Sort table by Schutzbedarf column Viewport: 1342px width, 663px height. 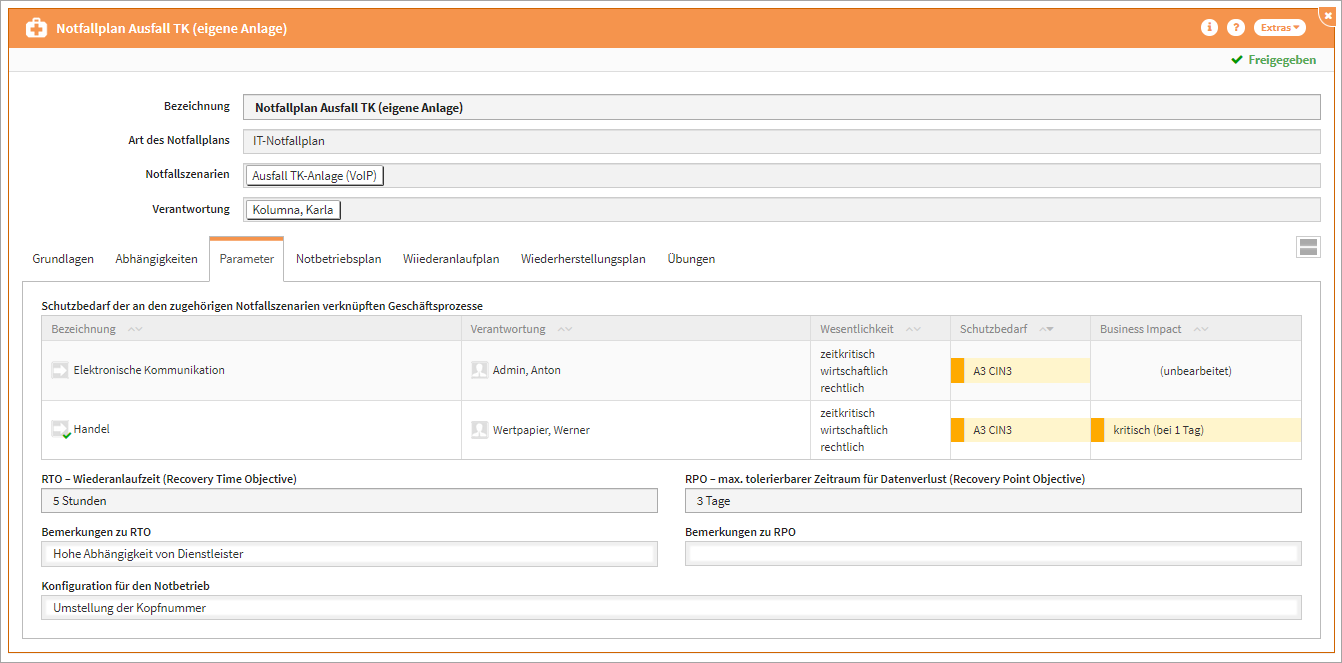tap(993, 329)
